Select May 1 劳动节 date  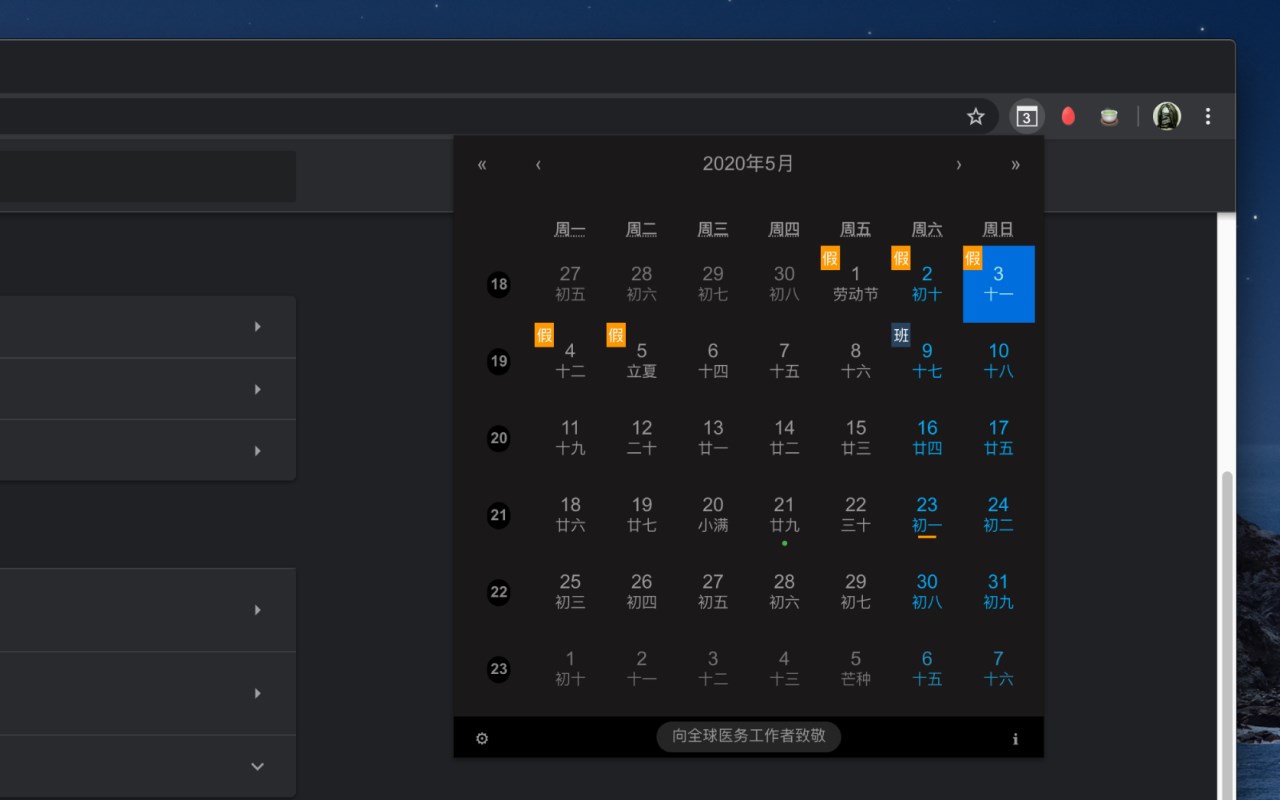[855, 284]
